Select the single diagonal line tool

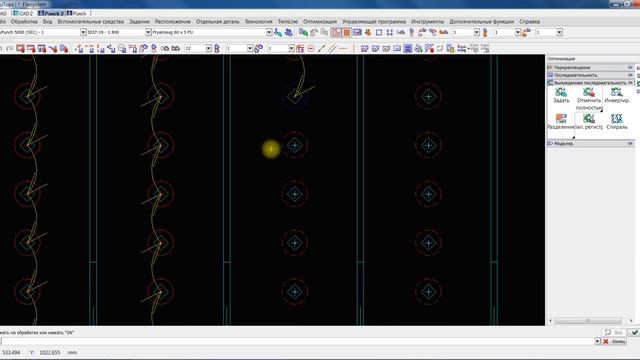click(x=322, y=49)
